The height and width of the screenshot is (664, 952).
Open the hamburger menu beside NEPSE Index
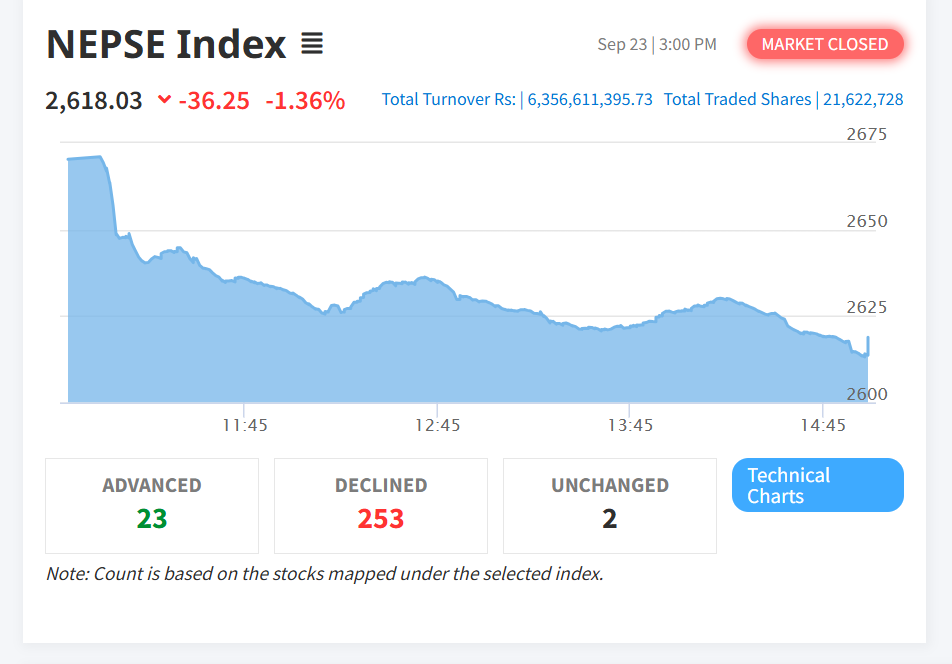click(x=312, y=44)
